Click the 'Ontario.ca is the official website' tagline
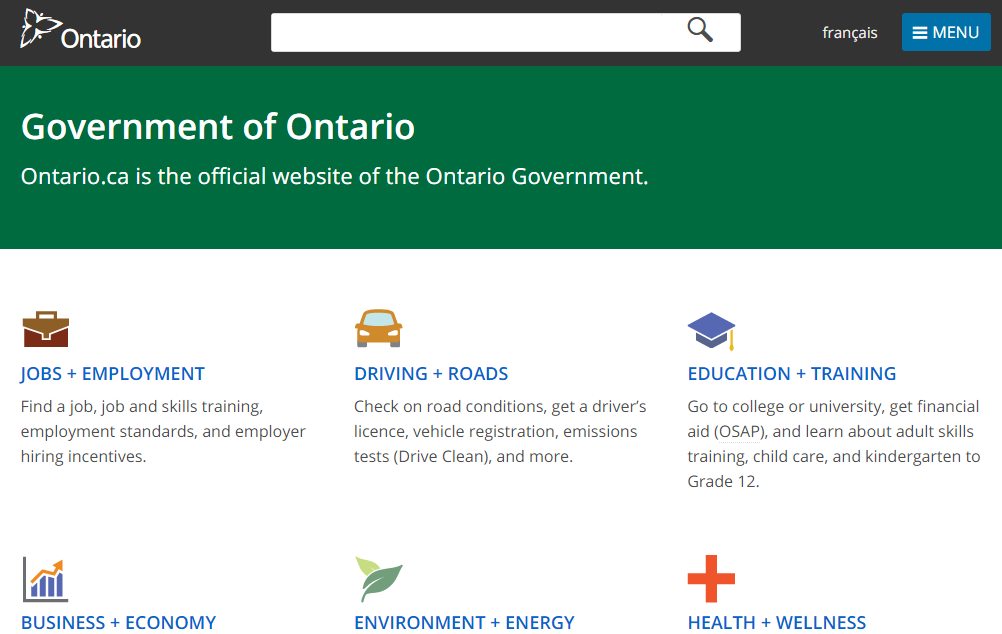The height and width of the screenshot is (634, 1002). pyautogui.click(x=335, y=176)
